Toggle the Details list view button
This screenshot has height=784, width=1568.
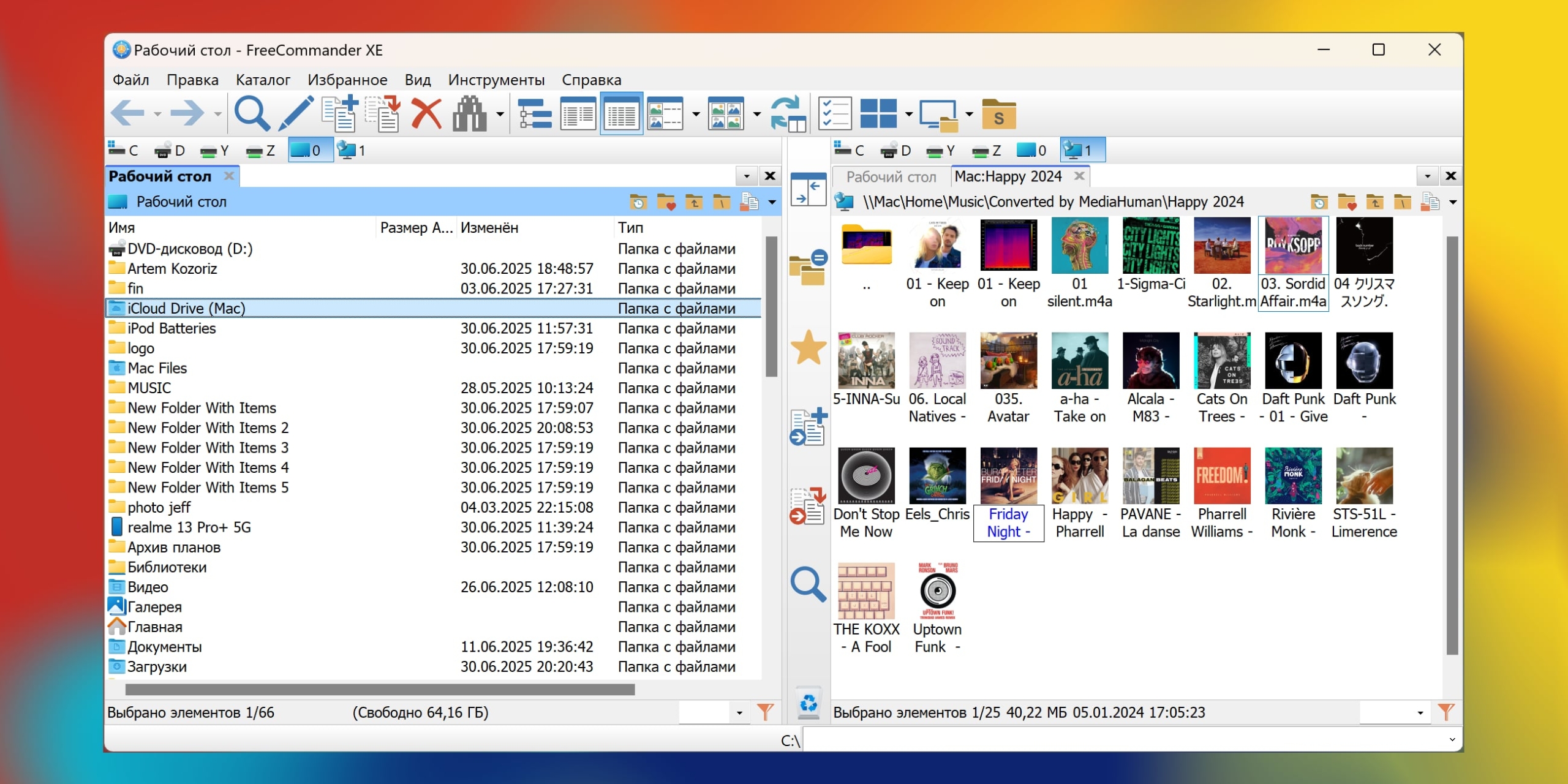[621, 114]
